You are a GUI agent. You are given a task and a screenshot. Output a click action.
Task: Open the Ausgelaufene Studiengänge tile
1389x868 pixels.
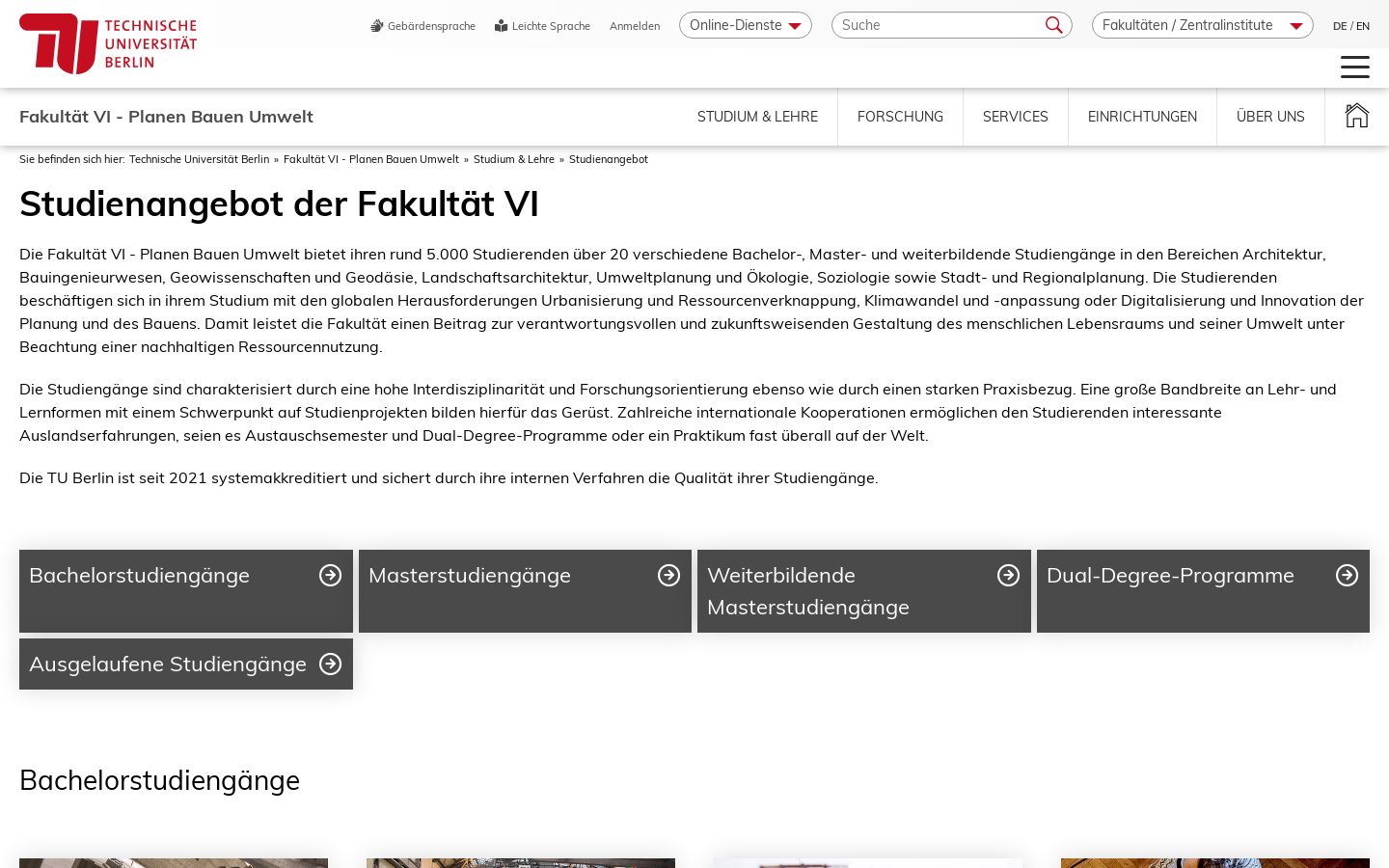[x=186, y=664]
